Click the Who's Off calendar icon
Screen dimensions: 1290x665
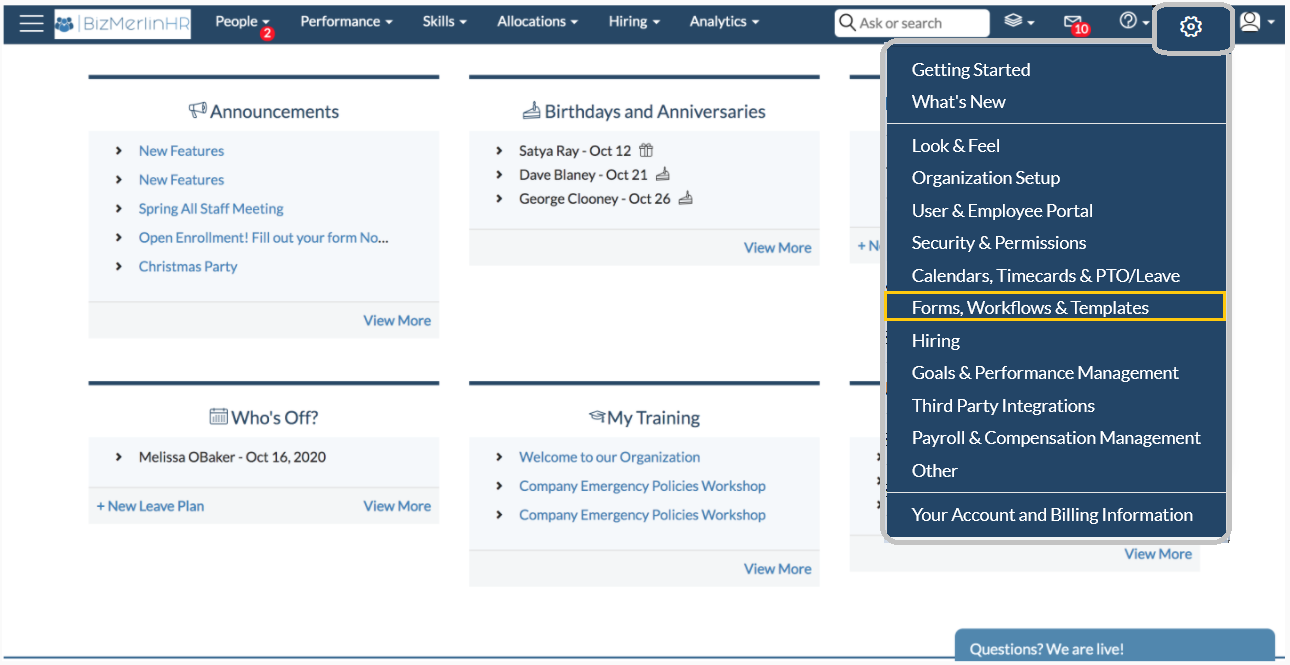pos(219,416)
